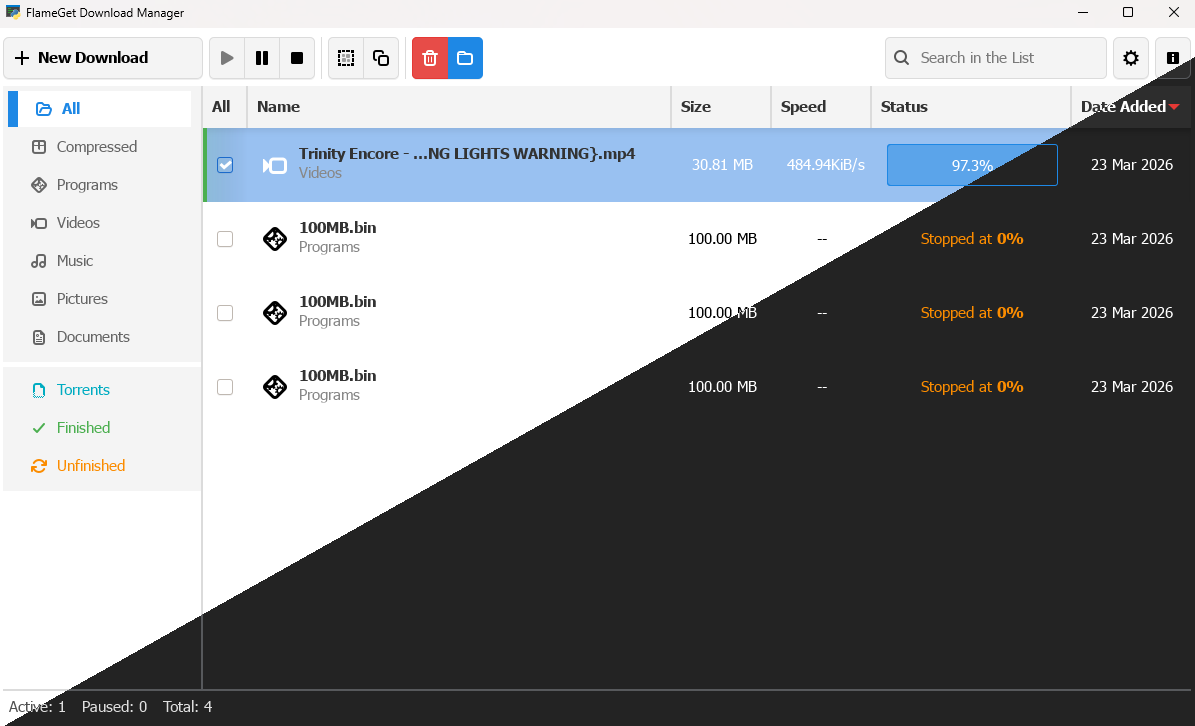Open the Torrents category
This screenshot has height=726, width=1195.
[x=83, y=389]
